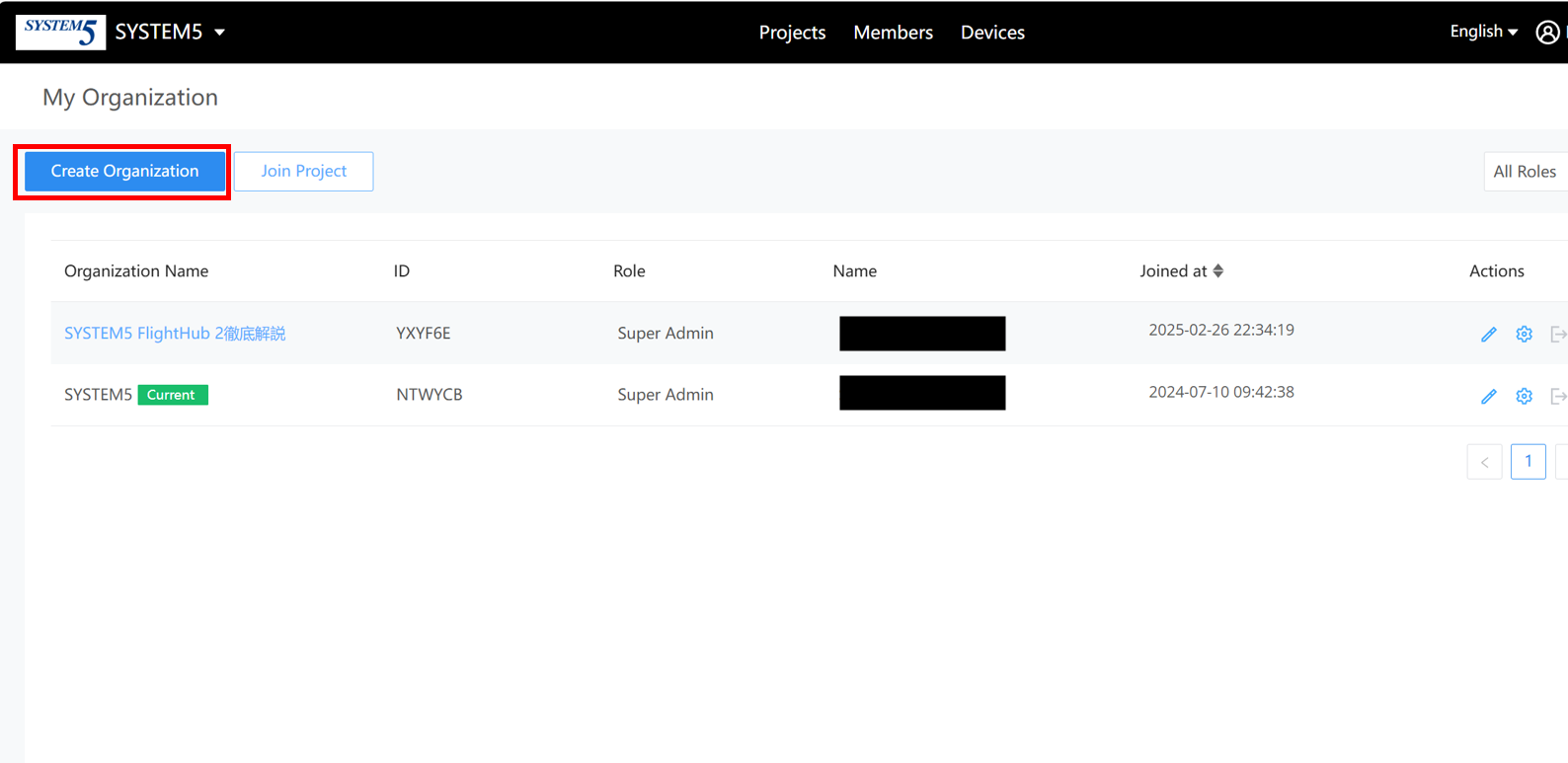Image resolution: width=1568 pixels, height=763 pixels.
Task: Click the join date 2025-02-26 22:34:19
Action: 1221,330
